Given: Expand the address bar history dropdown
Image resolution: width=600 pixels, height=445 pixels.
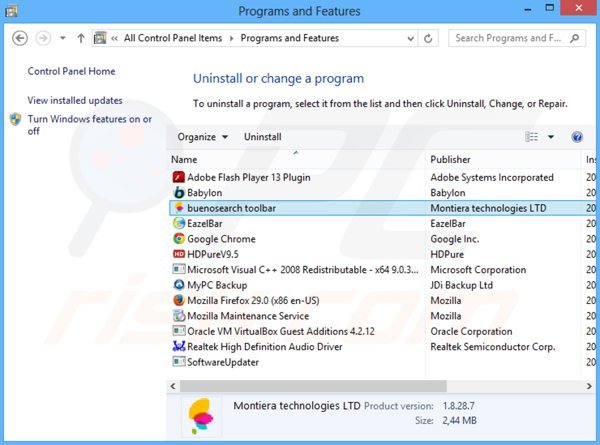Looking at the screenshot, I should click(x=410, y=38).
